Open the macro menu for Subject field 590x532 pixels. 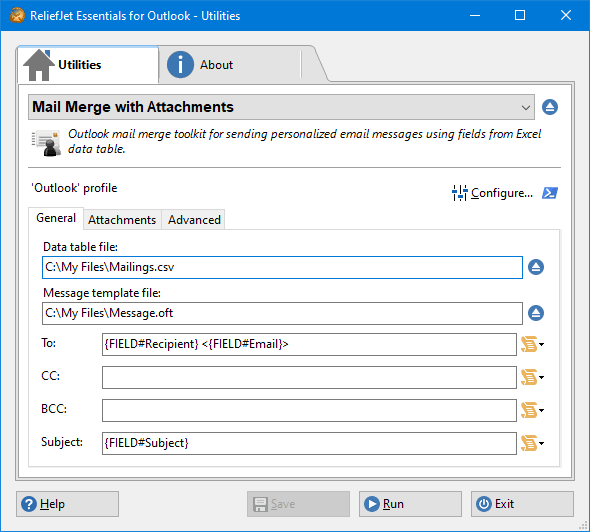(532, 444)
